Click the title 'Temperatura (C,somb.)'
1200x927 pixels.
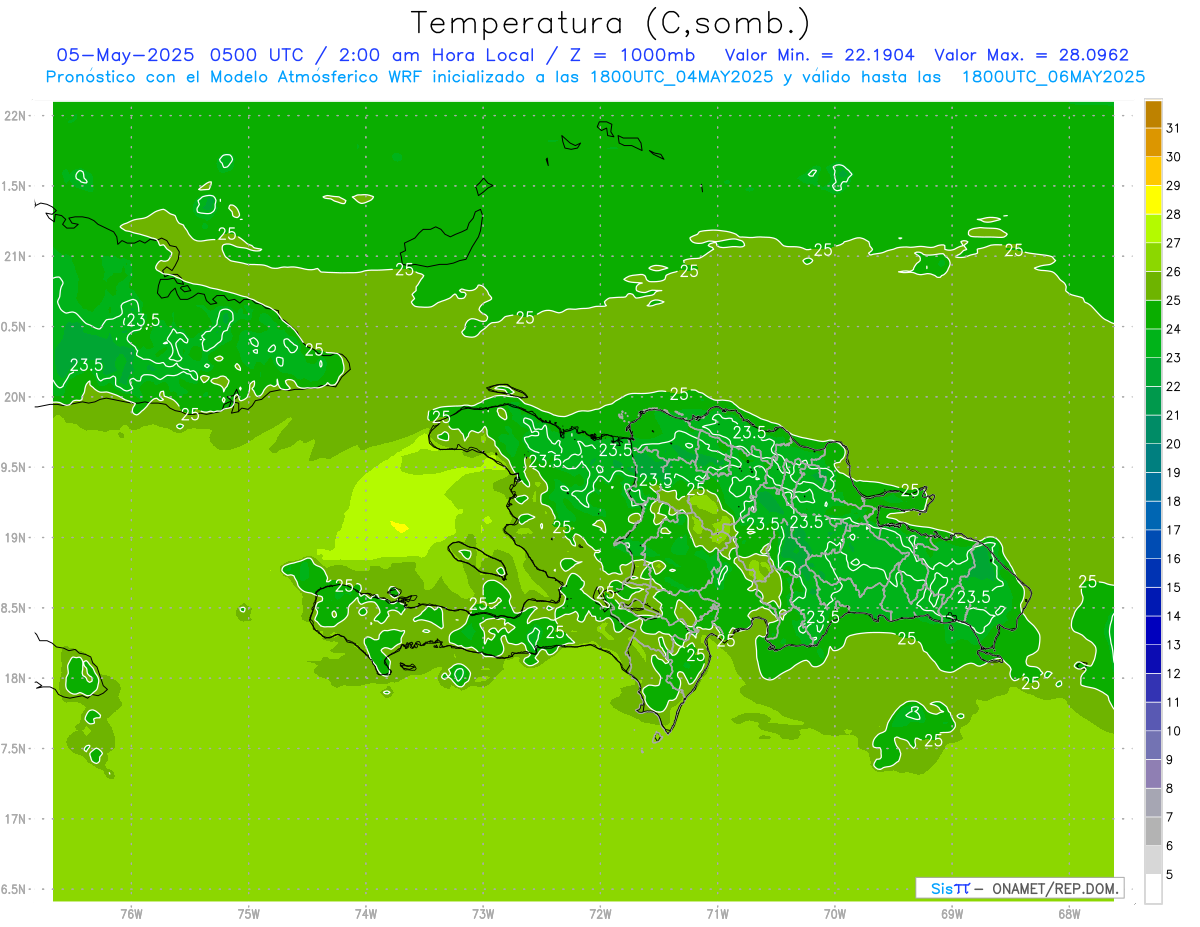(x=611, y=24)
